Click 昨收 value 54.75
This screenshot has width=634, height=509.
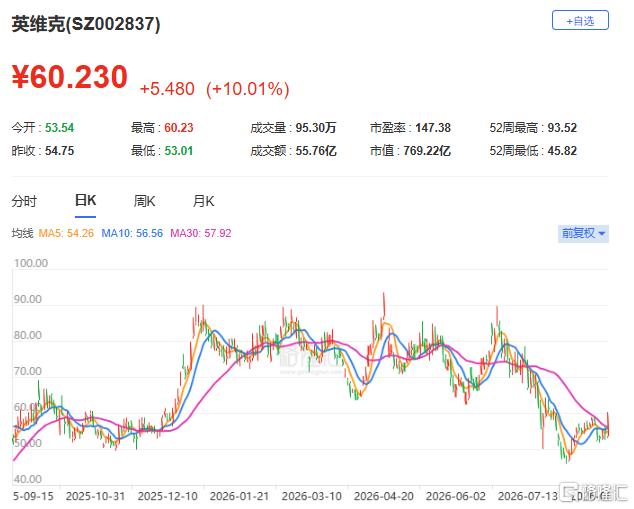(59, 151)
